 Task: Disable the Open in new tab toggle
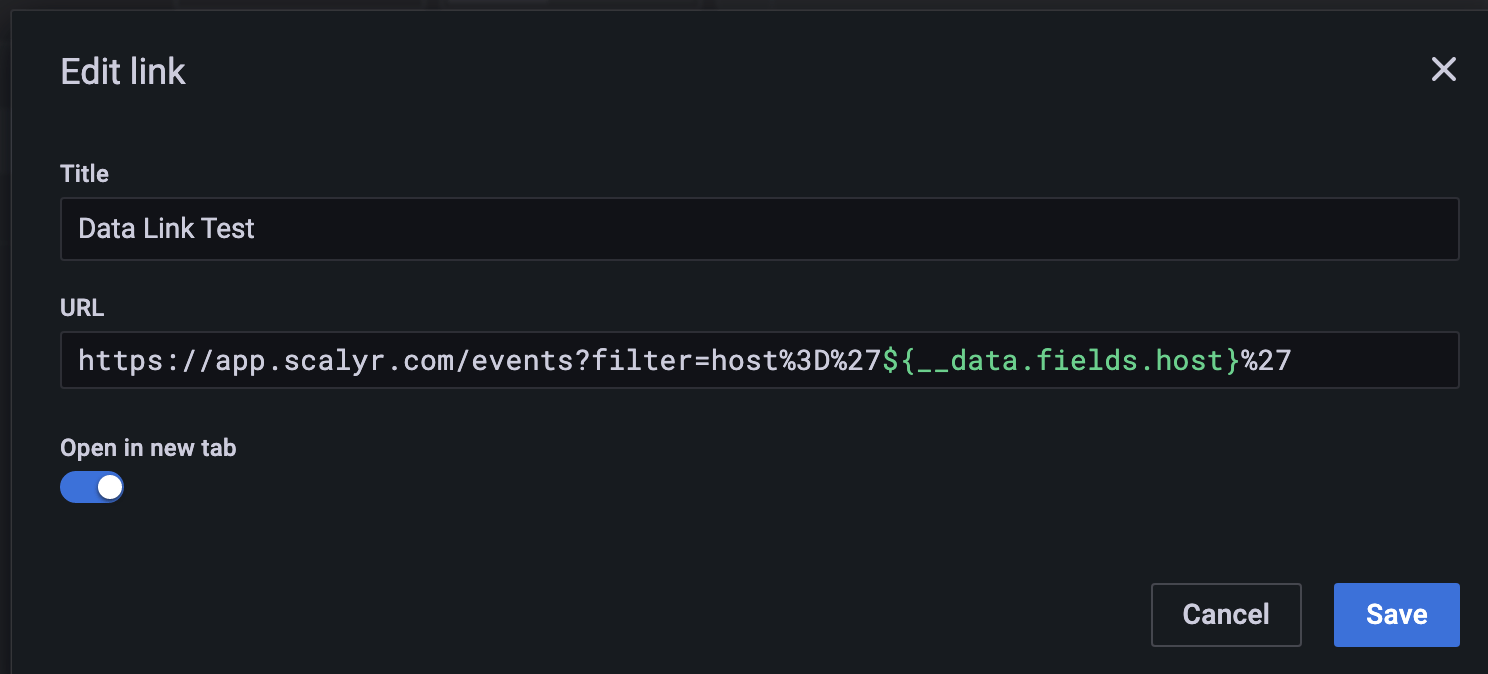coord(92,486)
